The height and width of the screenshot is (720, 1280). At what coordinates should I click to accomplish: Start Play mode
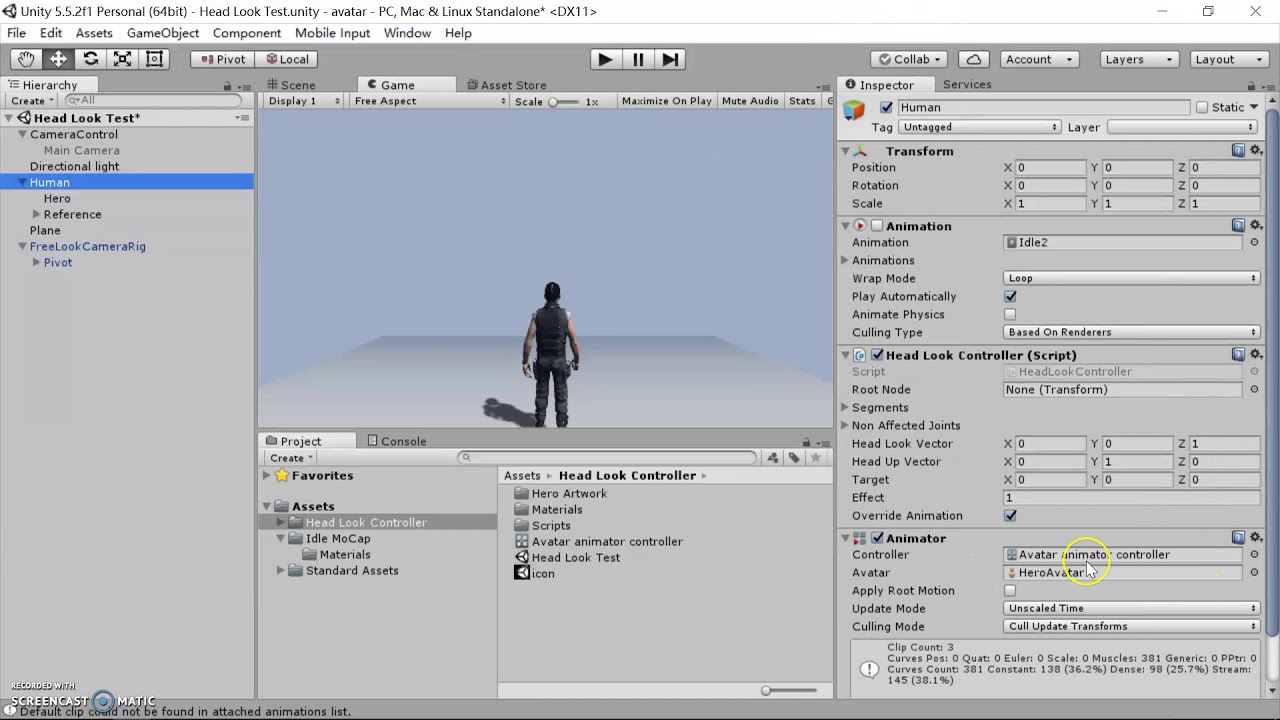[x=605, y=59]
